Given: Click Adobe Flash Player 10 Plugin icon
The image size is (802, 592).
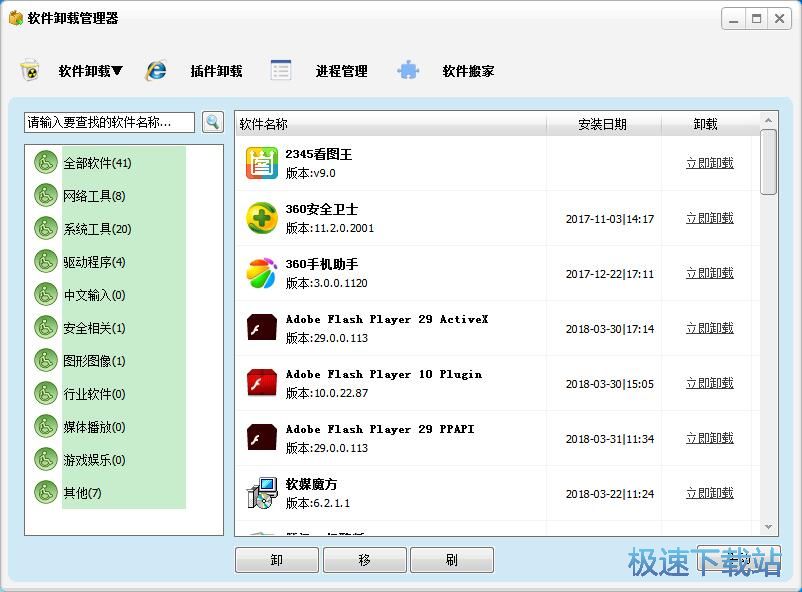Looking at the screenshot, I should point(262,383).
